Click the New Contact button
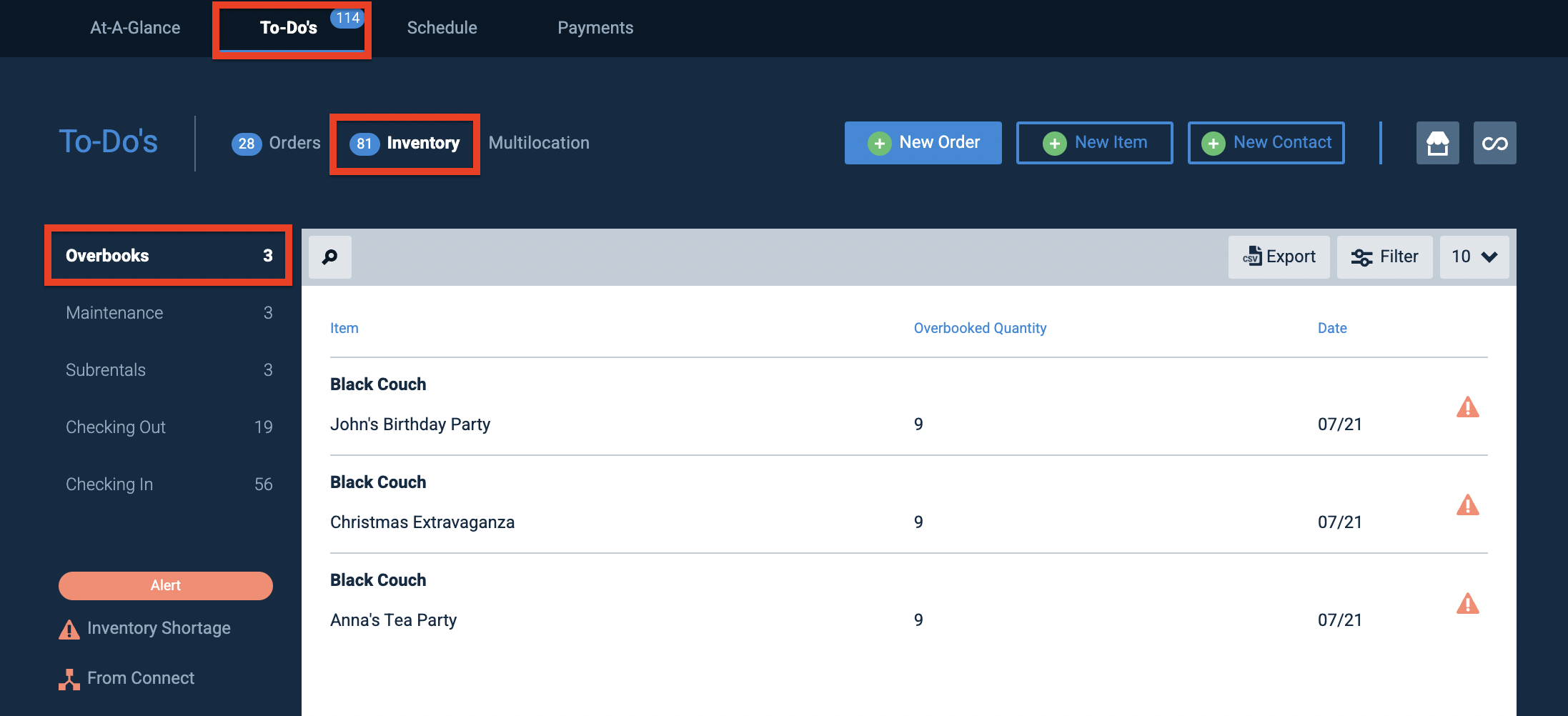The image size is (1568, 716). coord(1266,143)
